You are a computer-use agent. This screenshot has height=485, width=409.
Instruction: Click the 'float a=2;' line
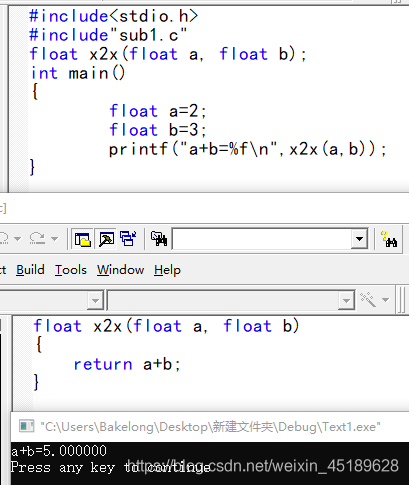pyautogui.click(x=158, y=111)
